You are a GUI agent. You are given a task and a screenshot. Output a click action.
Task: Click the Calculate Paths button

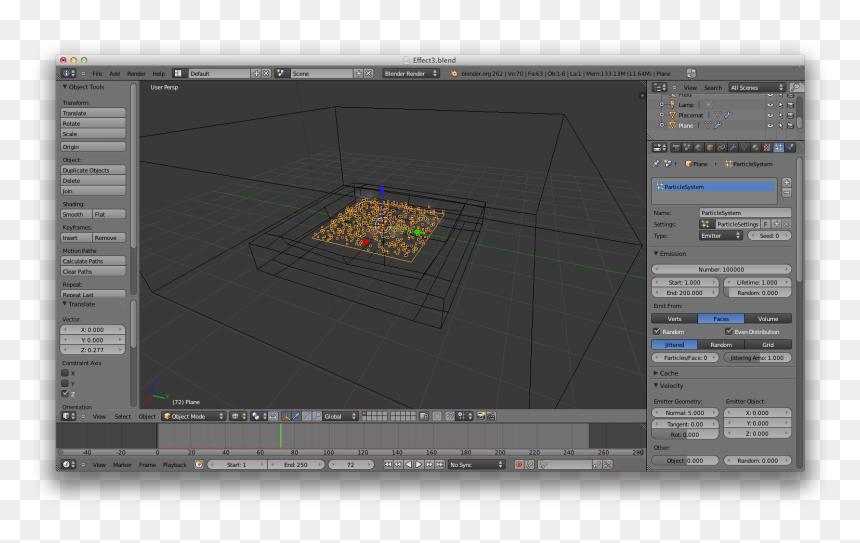pyautogui.click(x=93, y=261)
